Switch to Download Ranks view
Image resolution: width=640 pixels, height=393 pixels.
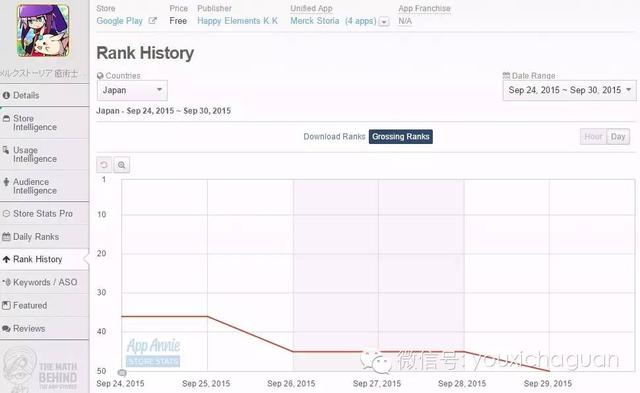[x=334, y=137]
